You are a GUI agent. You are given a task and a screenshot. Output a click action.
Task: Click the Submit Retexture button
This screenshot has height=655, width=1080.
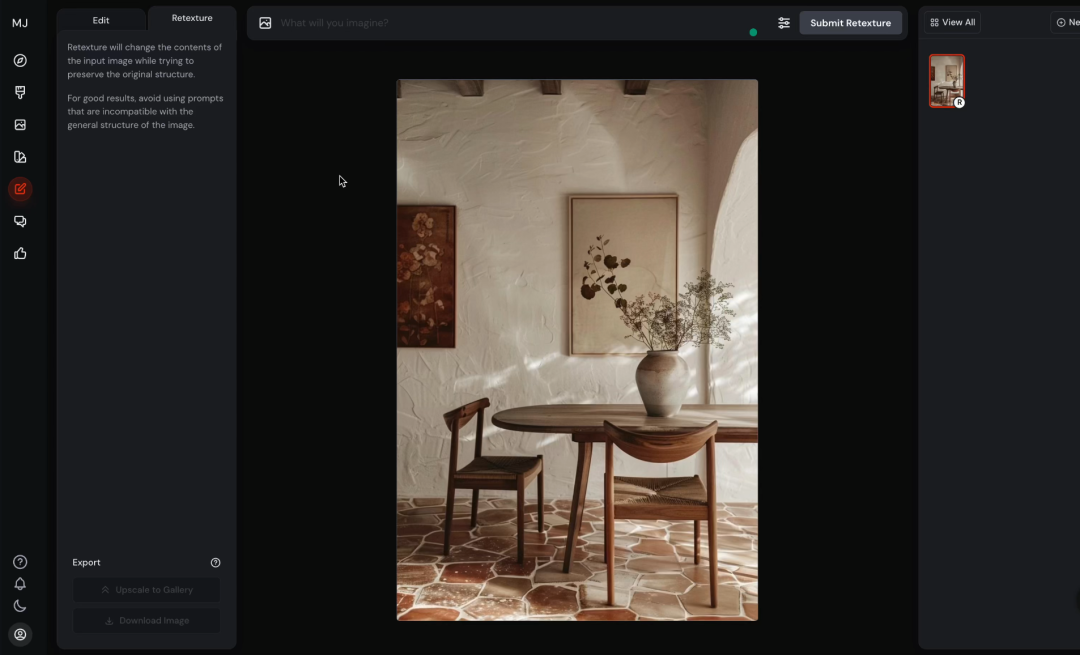point(851,23)
